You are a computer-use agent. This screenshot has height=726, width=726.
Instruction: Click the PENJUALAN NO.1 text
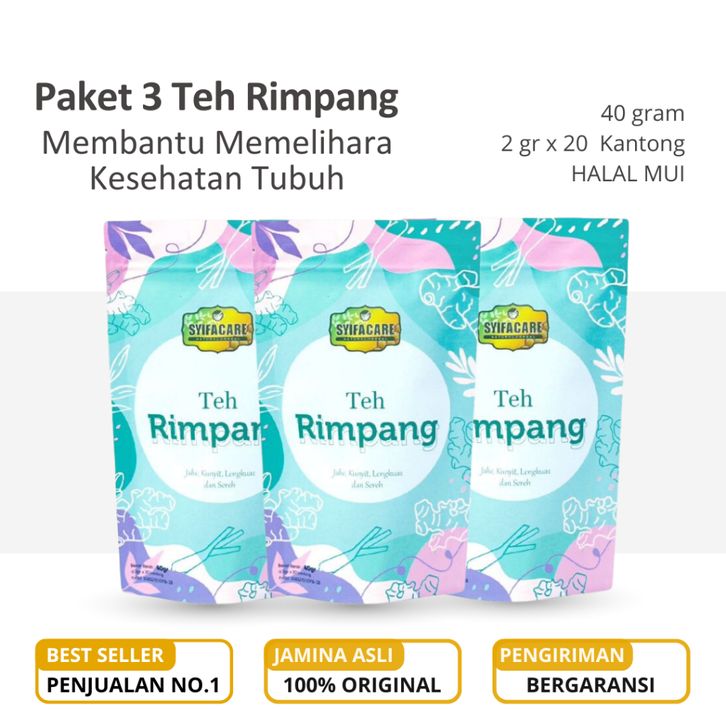(x=133, y=685)
